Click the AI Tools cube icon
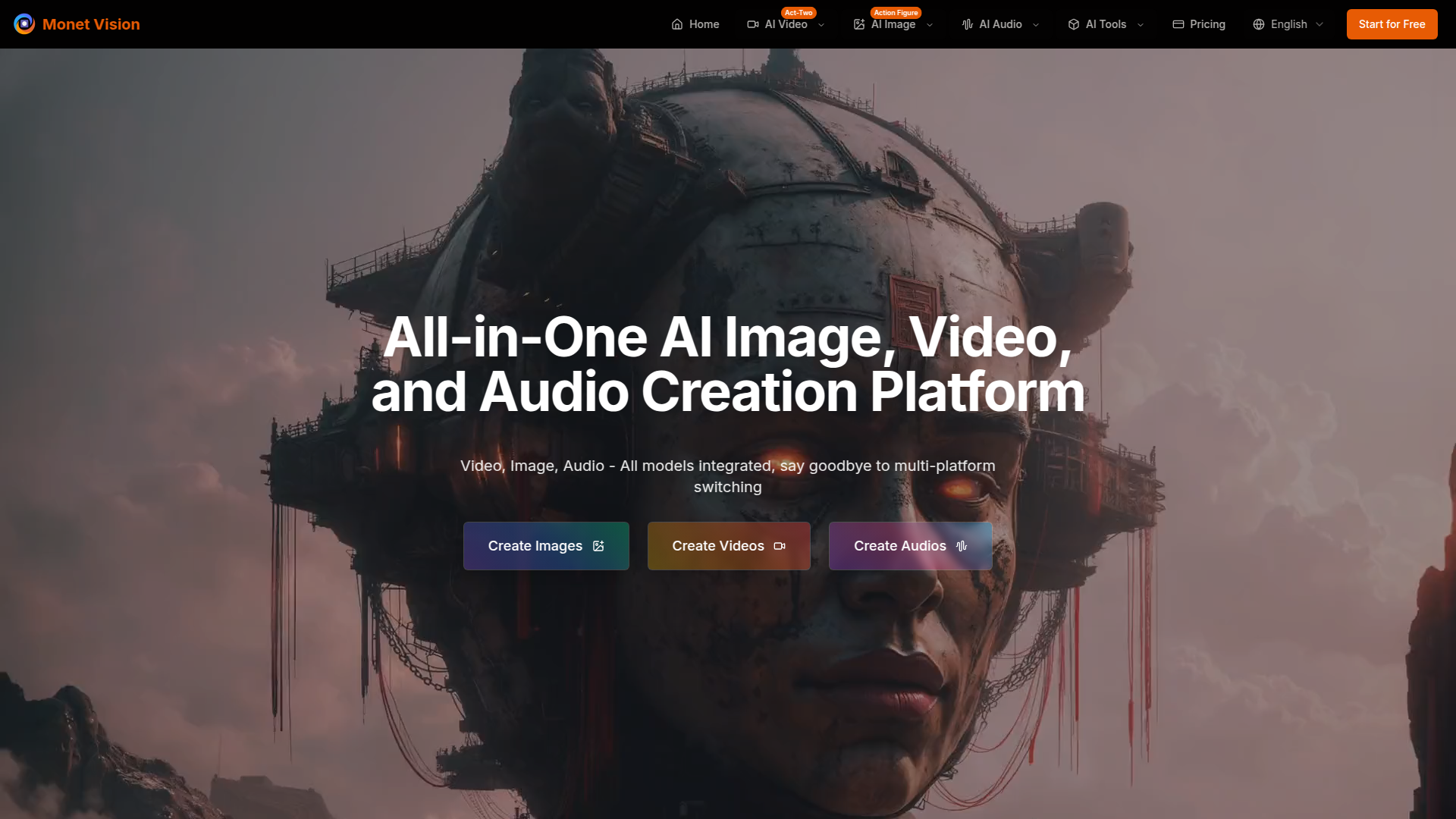 coord(1074,24)
